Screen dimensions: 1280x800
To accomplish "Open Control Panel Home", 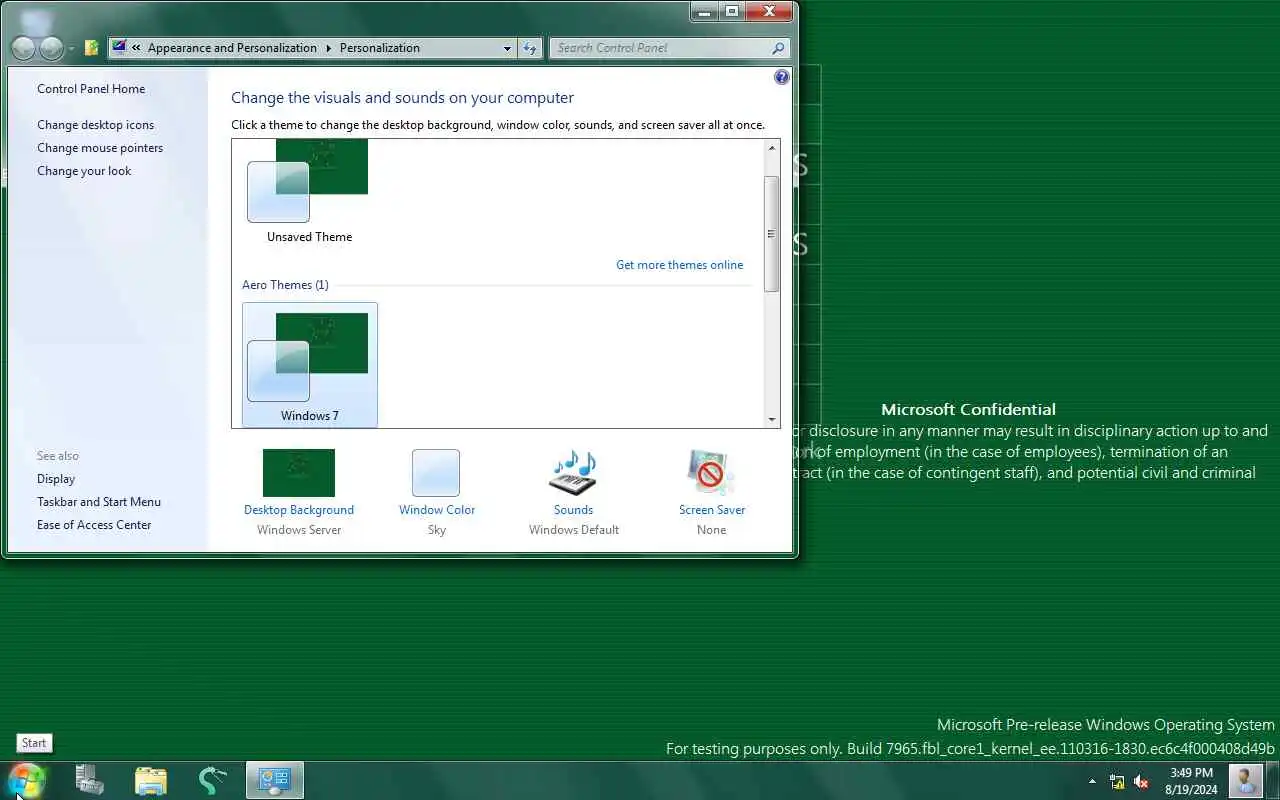I will (91, 89).
